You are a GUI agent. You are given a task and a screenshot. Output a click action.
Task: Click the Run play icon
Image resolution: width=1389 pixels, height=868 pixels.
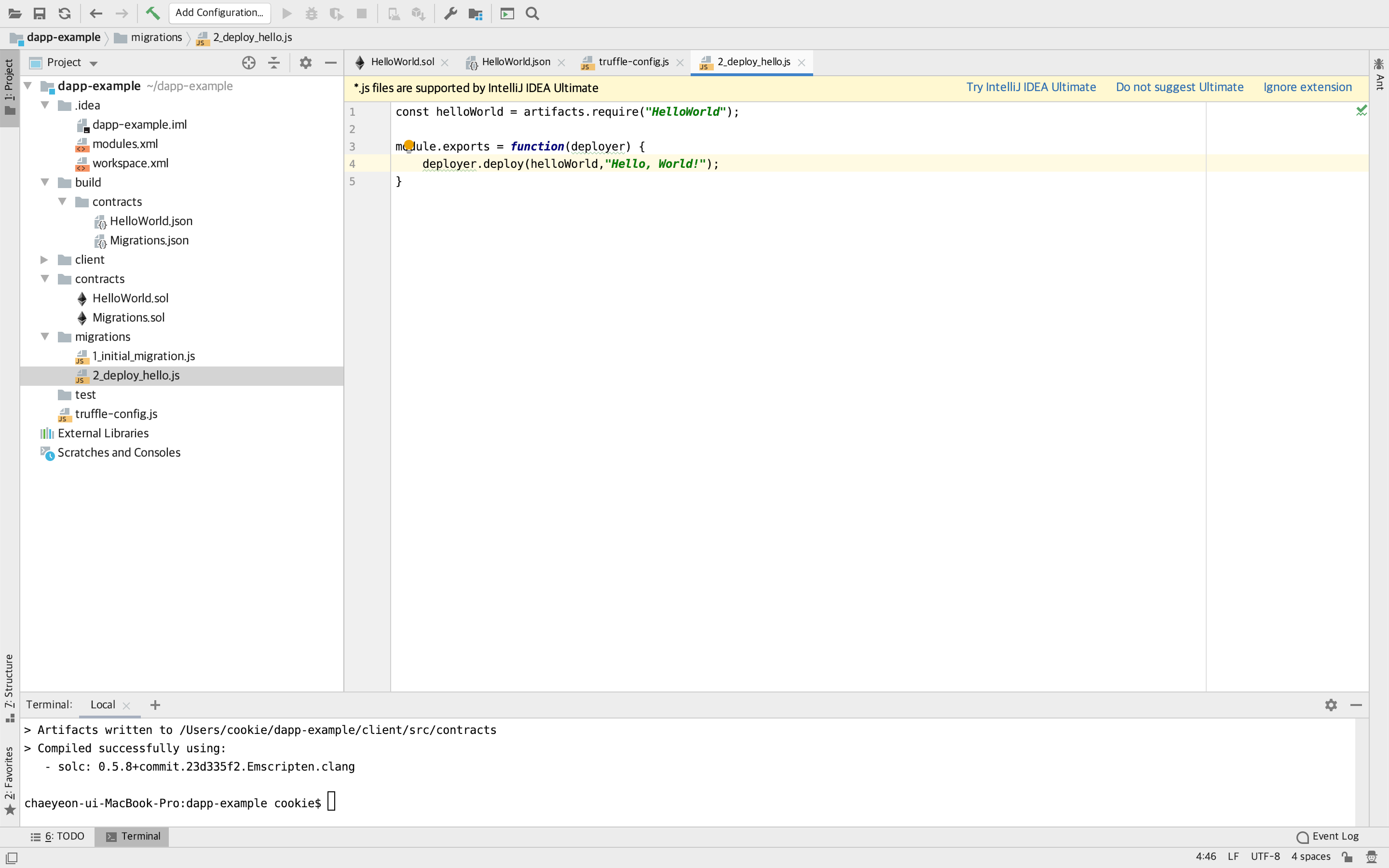pyautogui.click(x=287, y=13)
